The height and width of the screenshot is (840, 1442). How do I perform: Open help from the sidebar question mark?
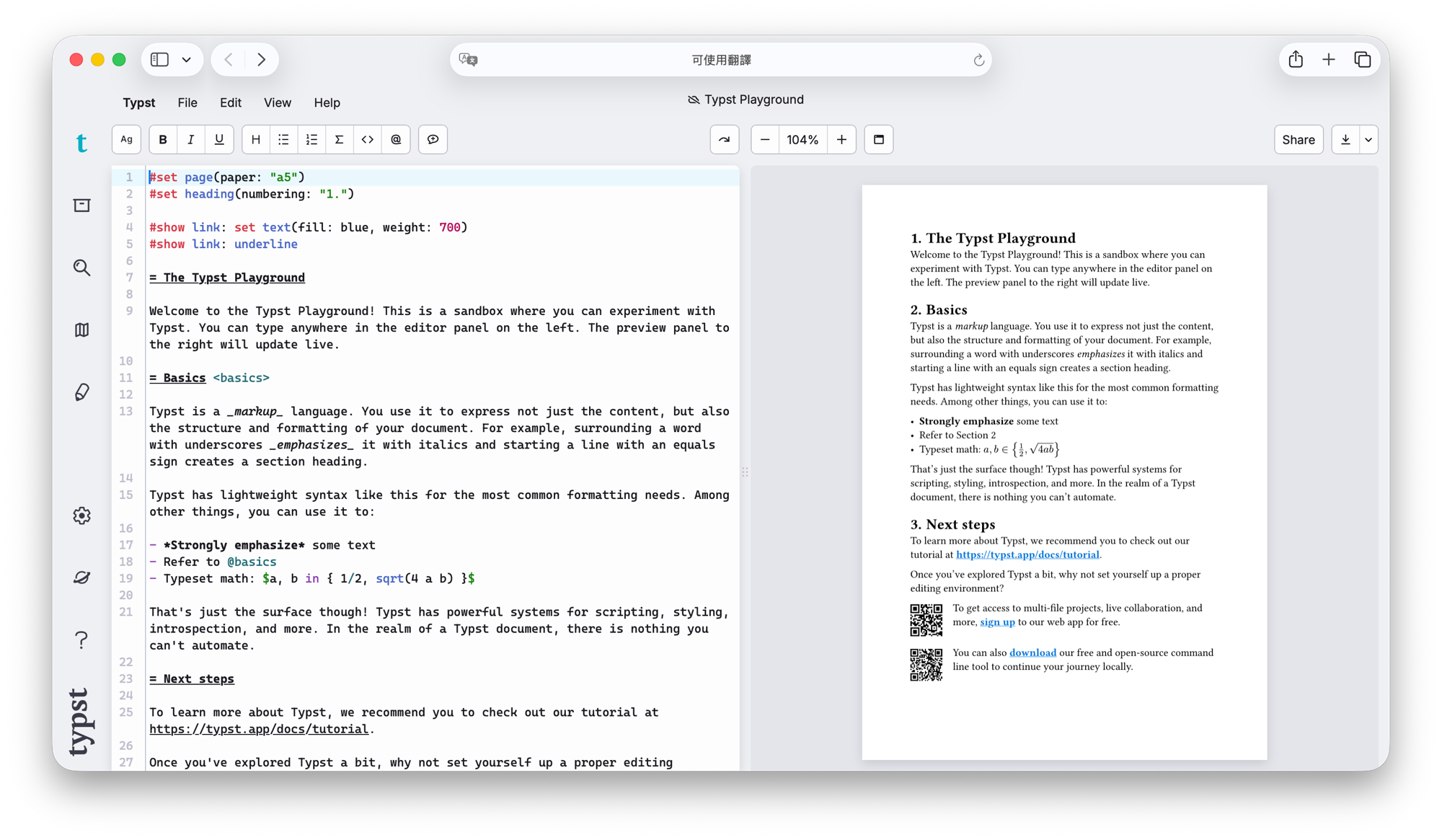click(81, 640)
